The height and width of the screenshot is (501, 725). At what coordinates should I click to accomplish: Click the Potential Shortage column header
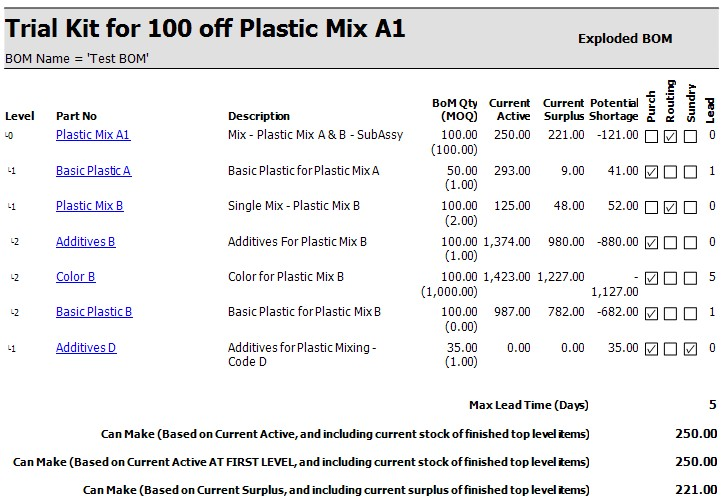pyautogui.click(x=614, y=109)
